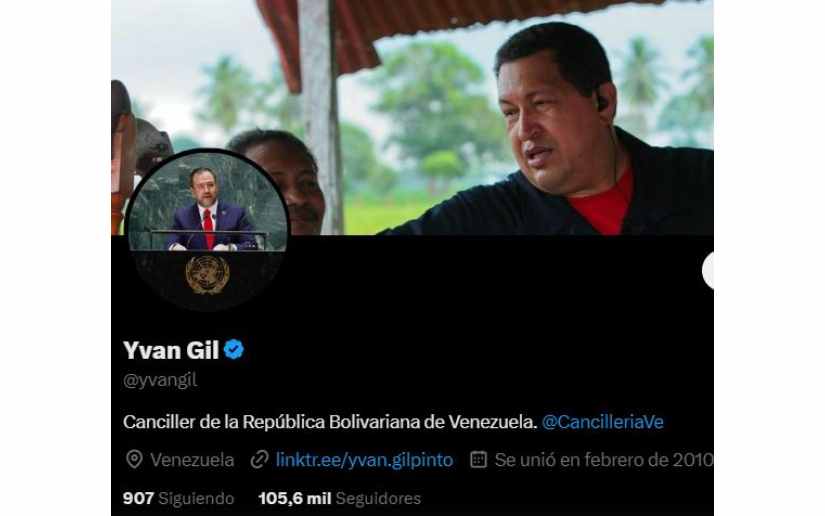
Task: Click the partially visible white round button
Action: pos(708,270)
